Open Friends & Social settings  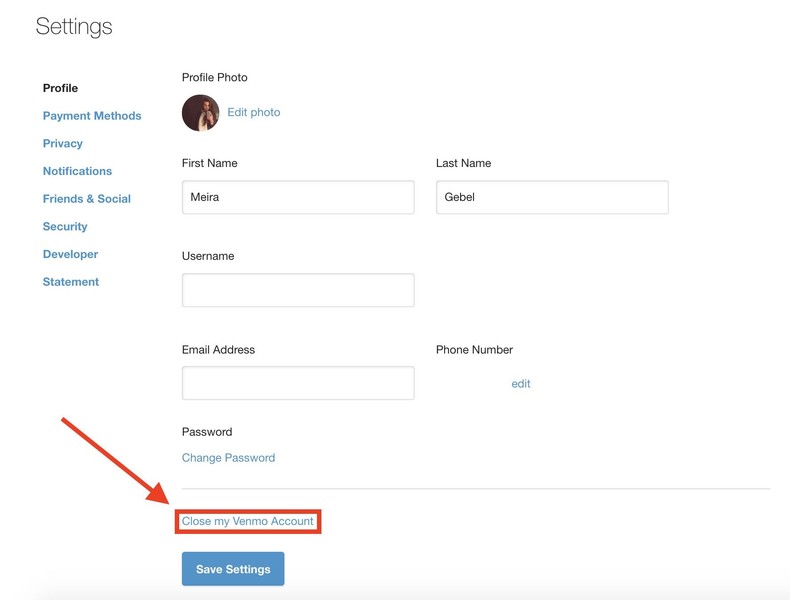pos(87,199)
